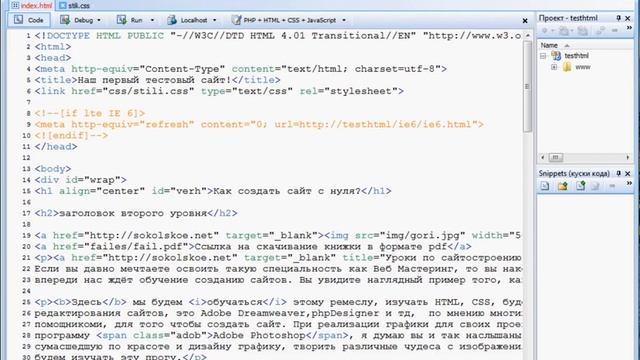Close the Project testhtml panel
The height and width of the screenshot is (360, 640).
pos(628,18)
